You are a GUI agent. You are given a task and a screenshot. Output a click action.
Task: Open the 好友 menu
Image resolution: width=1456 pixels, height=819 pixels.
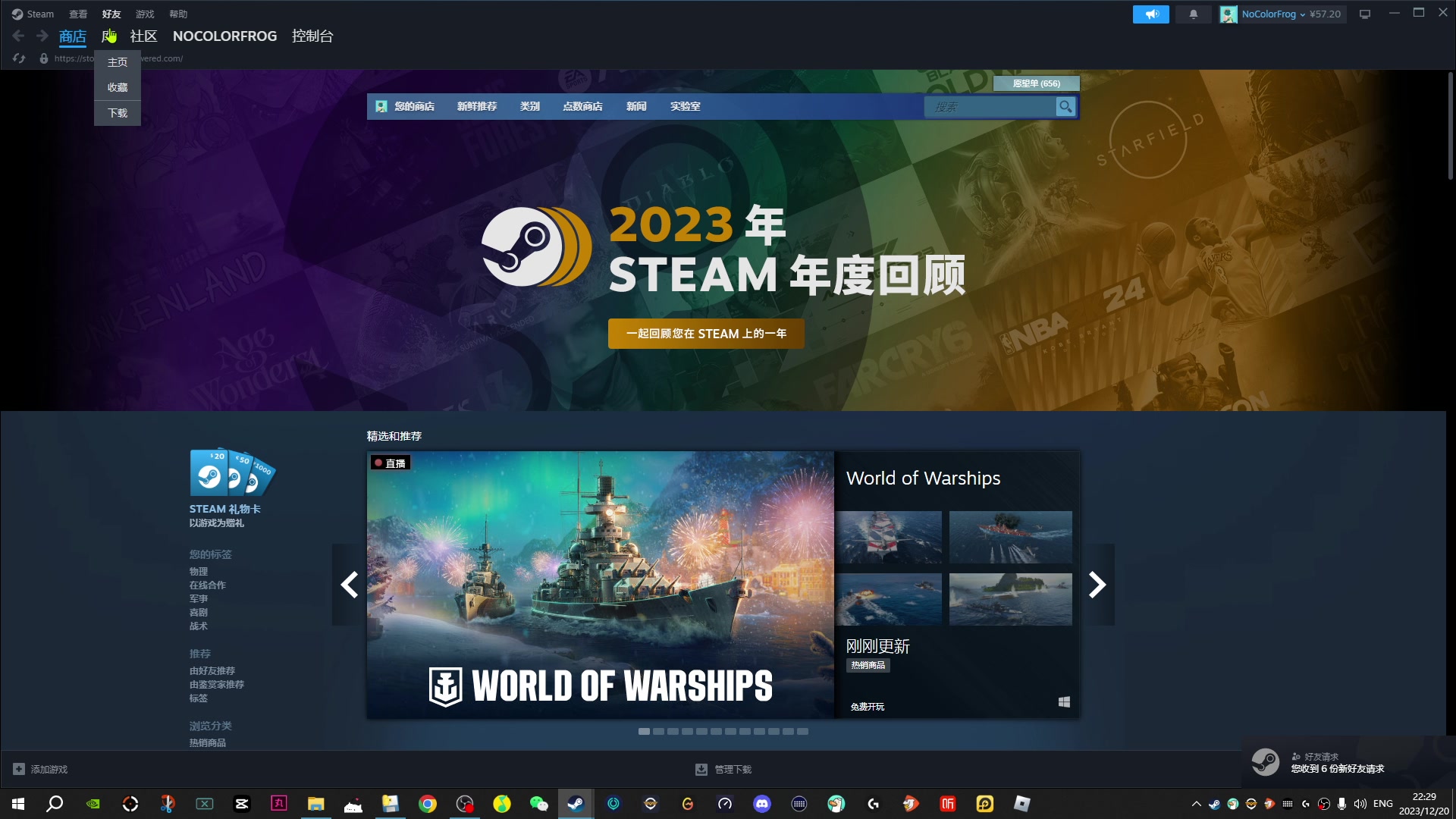coord(111,14)
